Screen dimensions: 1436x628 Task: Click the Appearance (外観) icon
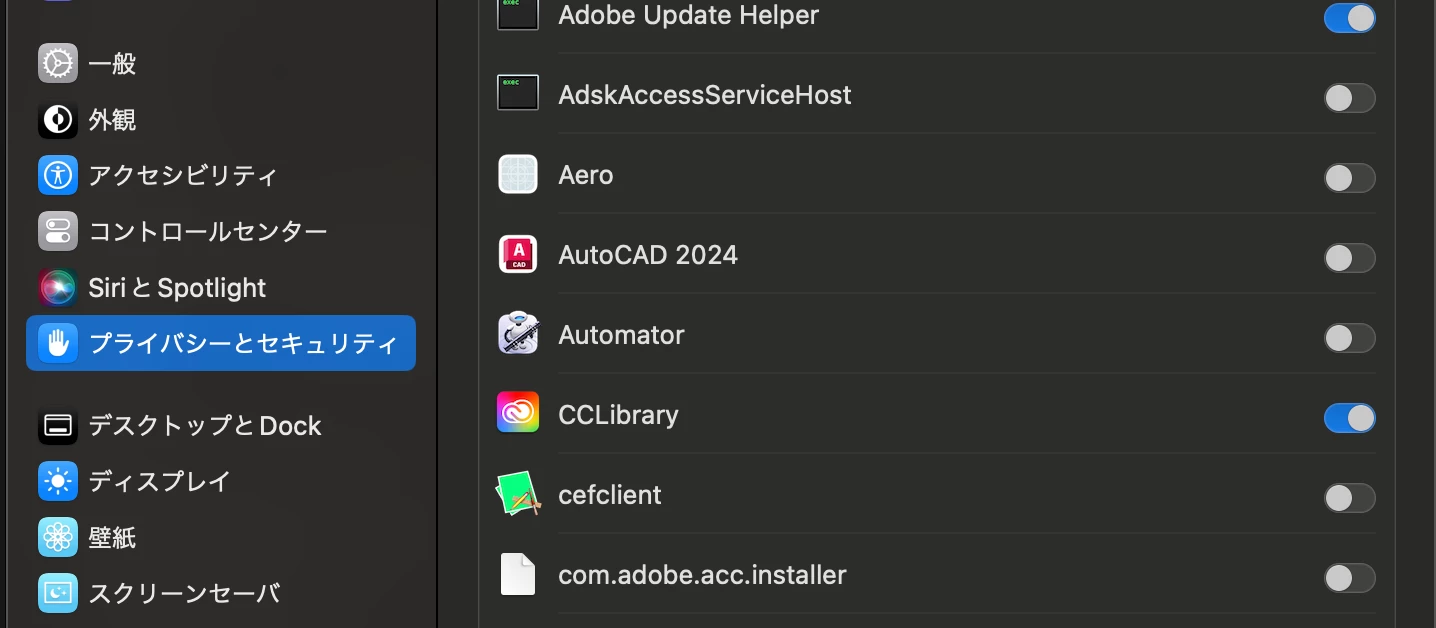pyautogui.click(x=58, y=120)
